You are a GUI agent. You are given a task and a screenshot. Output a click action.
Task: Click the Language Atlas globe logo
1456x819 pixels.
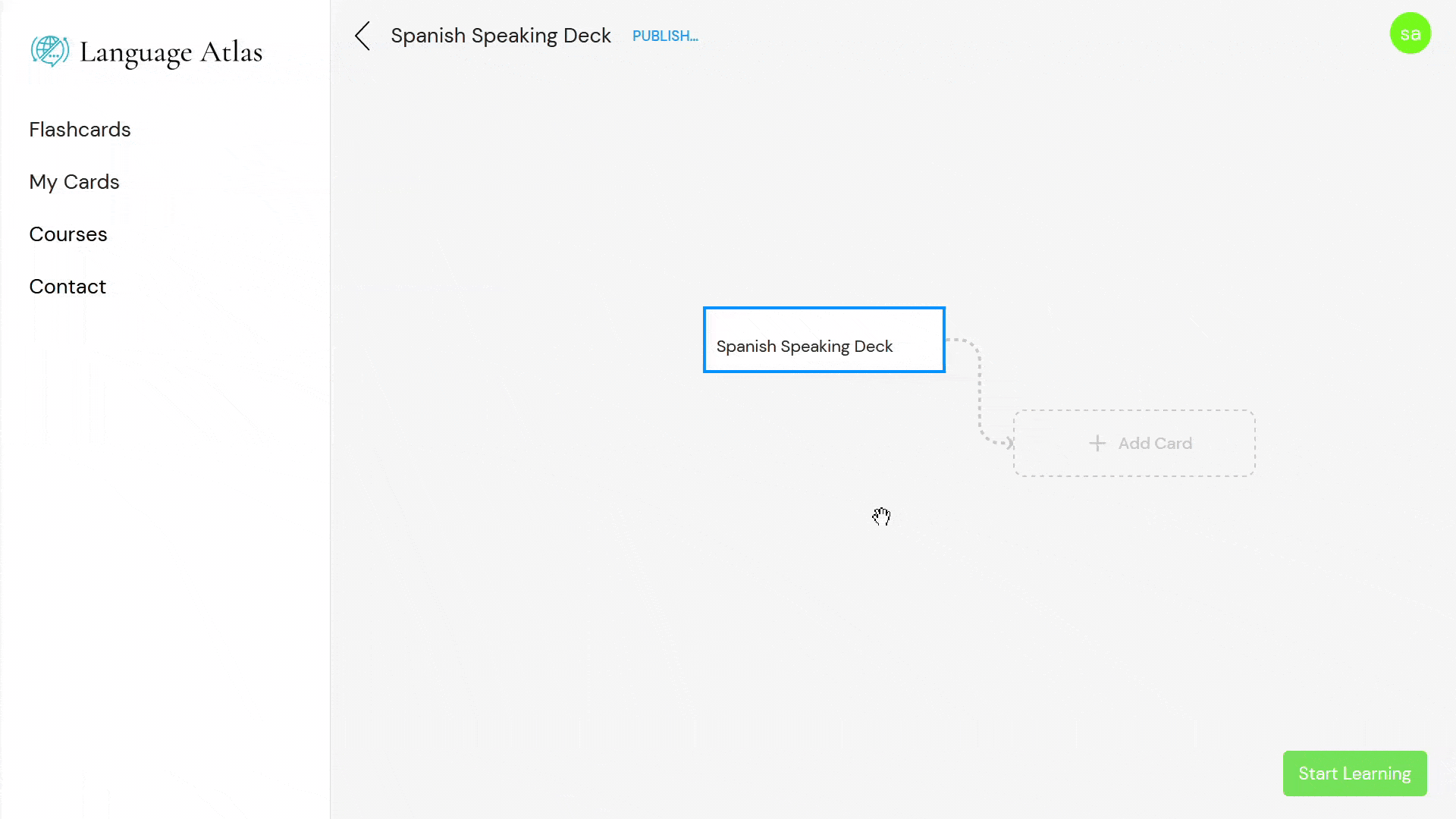[x=50, y=51]
